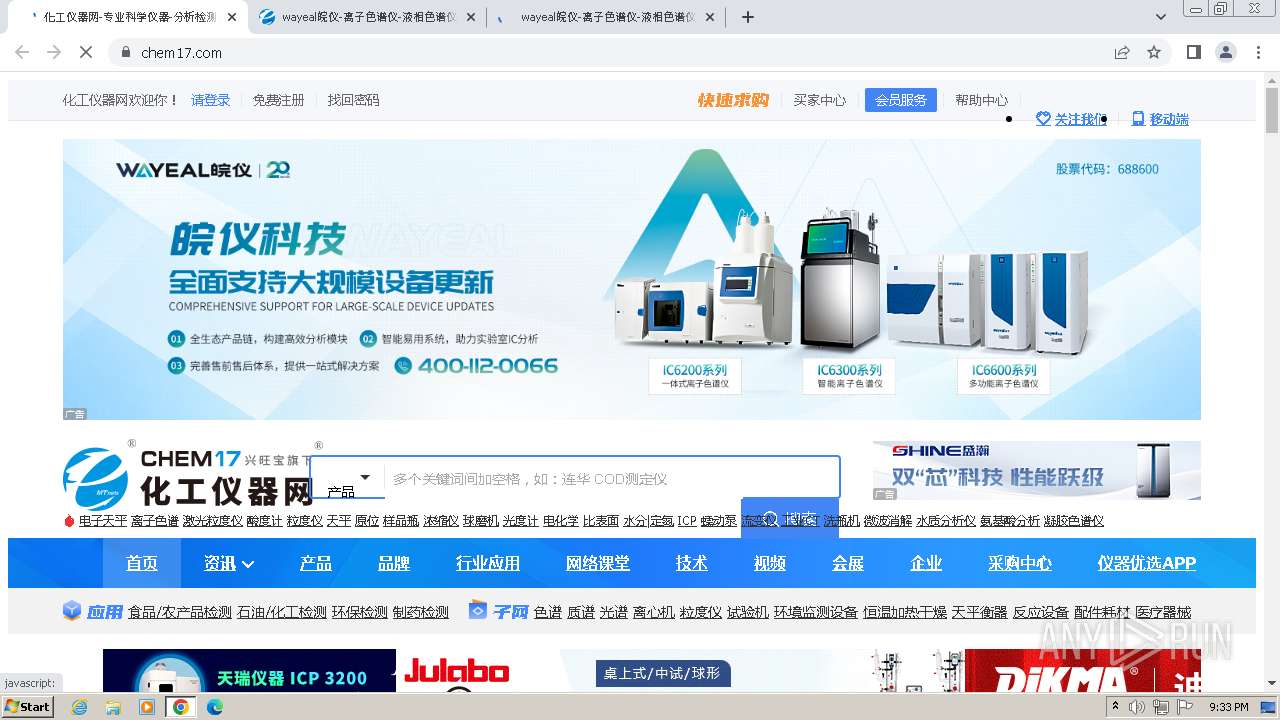Click 免费注册 register link

[278, 100]
